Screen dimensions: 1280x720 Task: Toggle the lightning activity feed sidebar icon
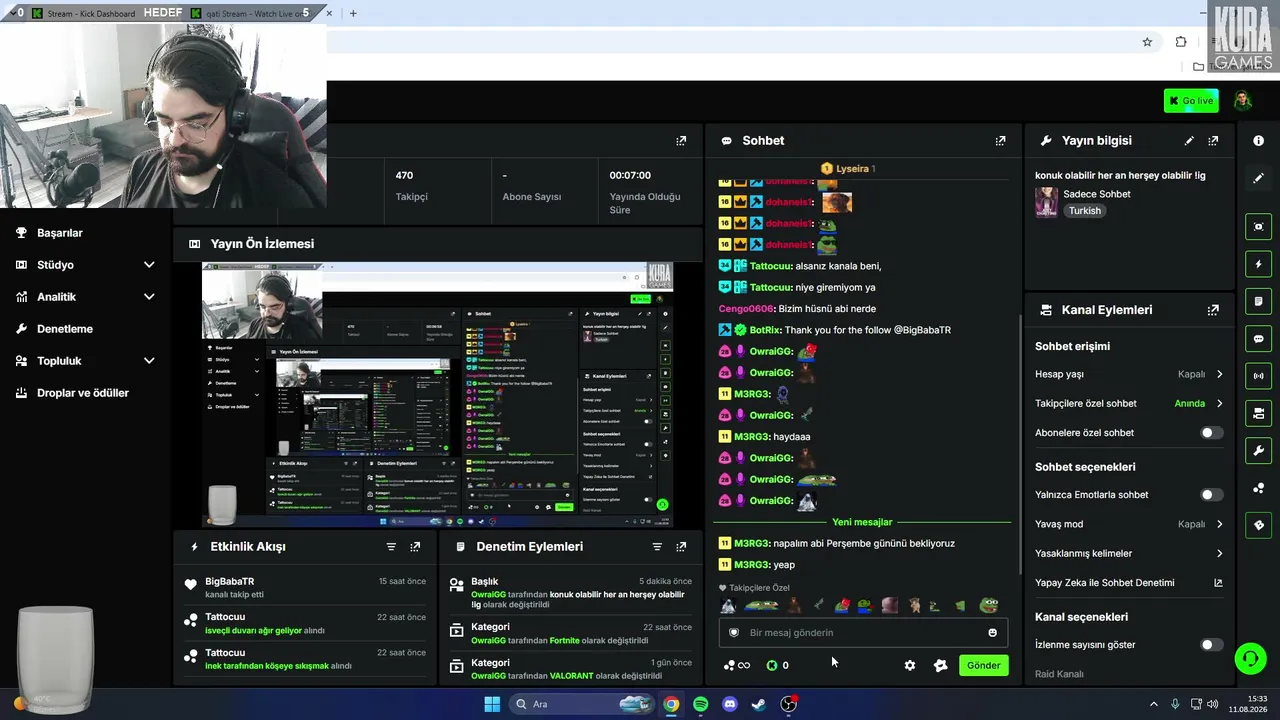click(1258, 264)
